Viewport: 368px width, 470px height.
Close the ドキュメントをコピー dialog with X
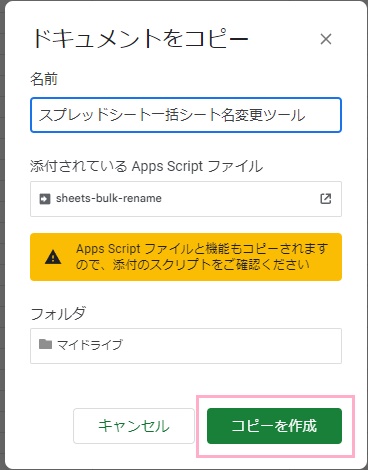click(326, 39)
